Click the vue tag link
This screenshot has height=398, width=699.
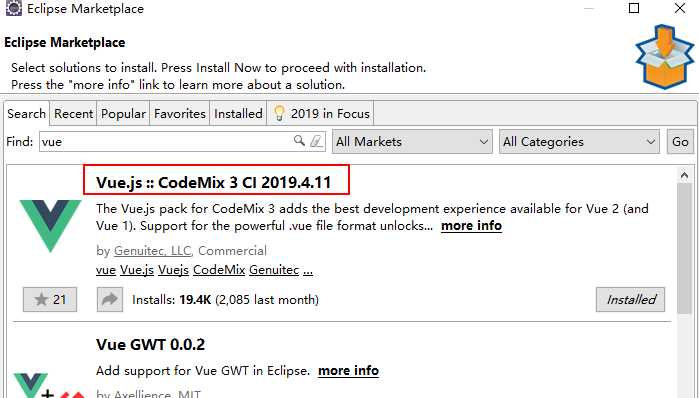(106, 270)
